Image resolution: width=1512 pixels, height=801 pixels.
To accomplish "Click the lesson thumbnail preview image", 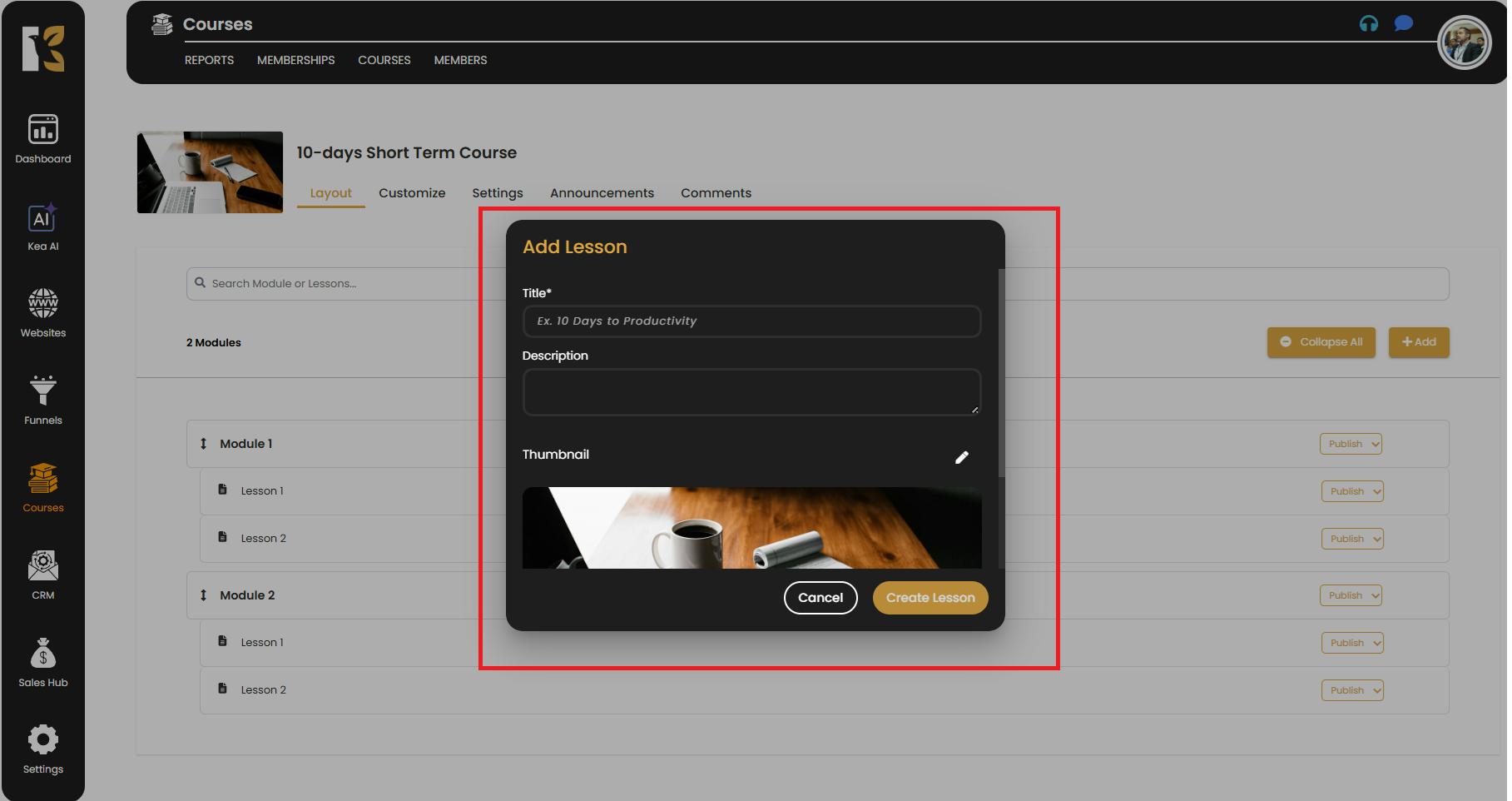I will pyautogui.click(x=751, y=528).
